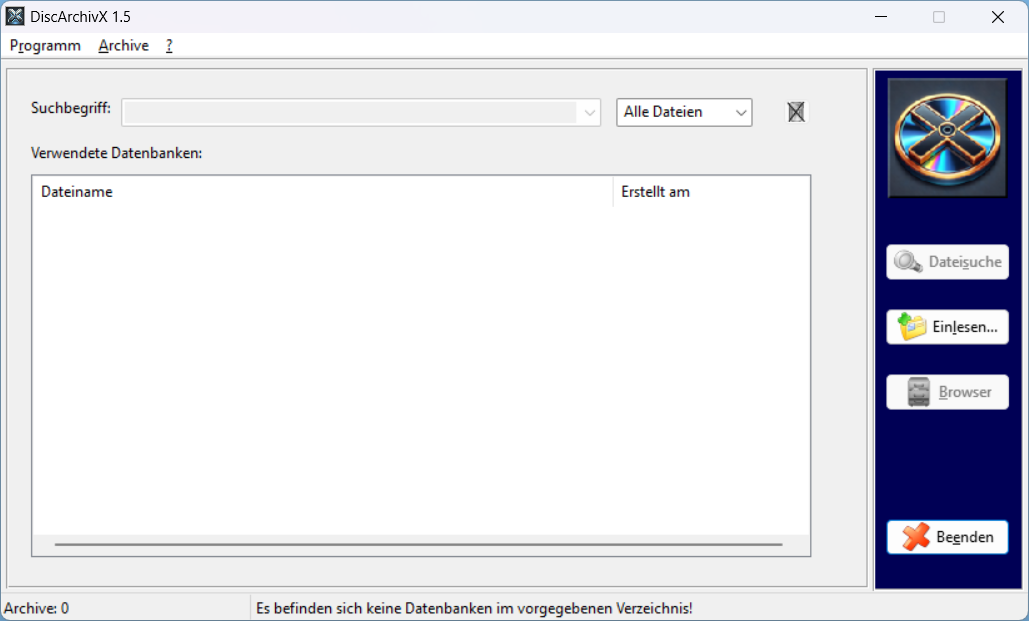This screenshot has width=1029, height=621.
Task: Sort by the Erstellt am column header
Action: [x=710, y=192]
